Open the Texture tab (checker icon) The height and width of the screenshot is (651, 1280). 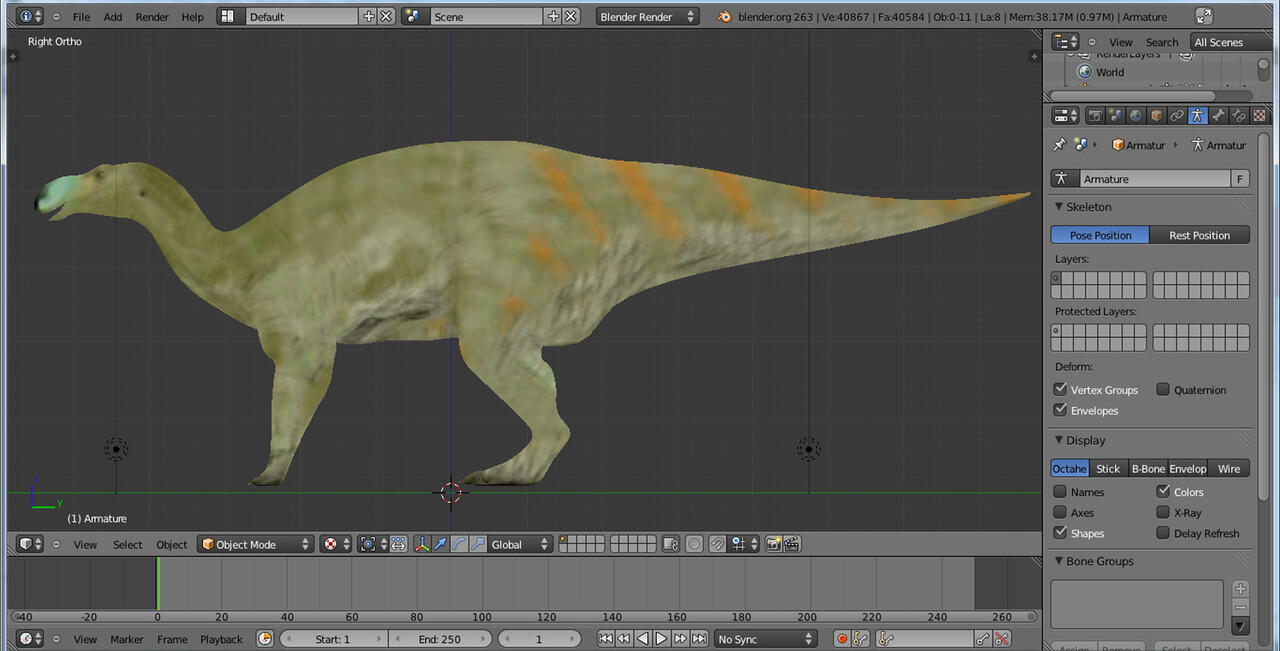[x=1259, y=116]
